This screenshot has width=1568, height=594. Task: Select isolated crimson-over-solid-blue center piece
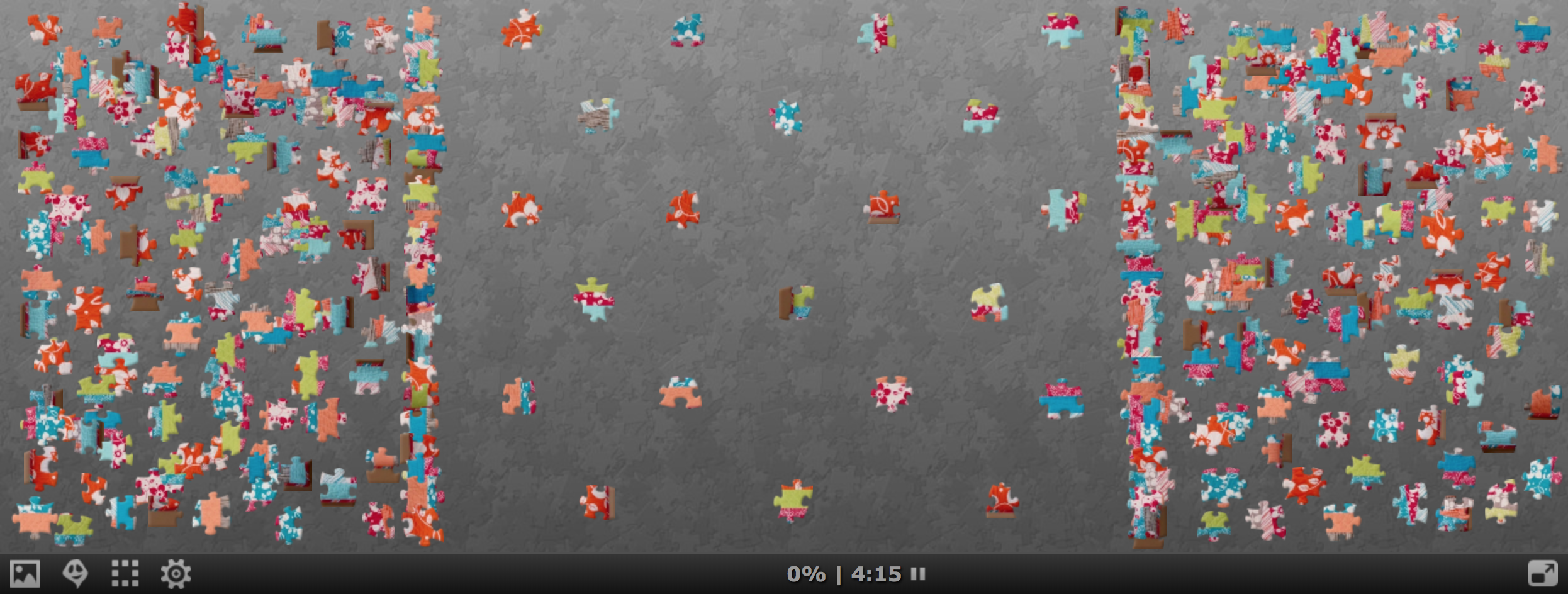(1061, 398)
